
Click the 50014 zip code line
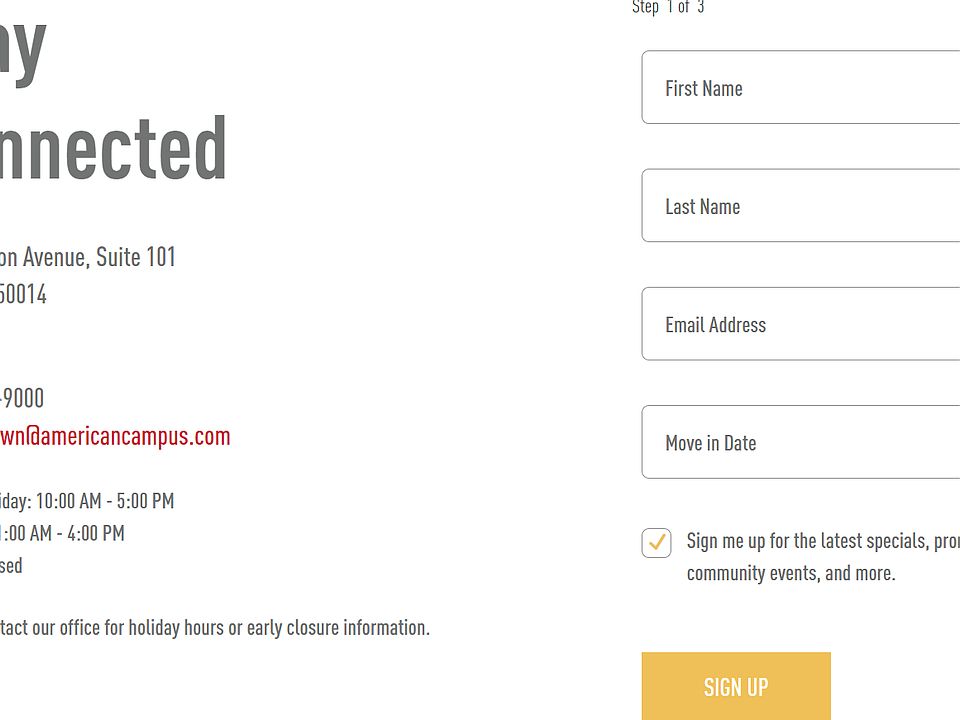point(23,294)
